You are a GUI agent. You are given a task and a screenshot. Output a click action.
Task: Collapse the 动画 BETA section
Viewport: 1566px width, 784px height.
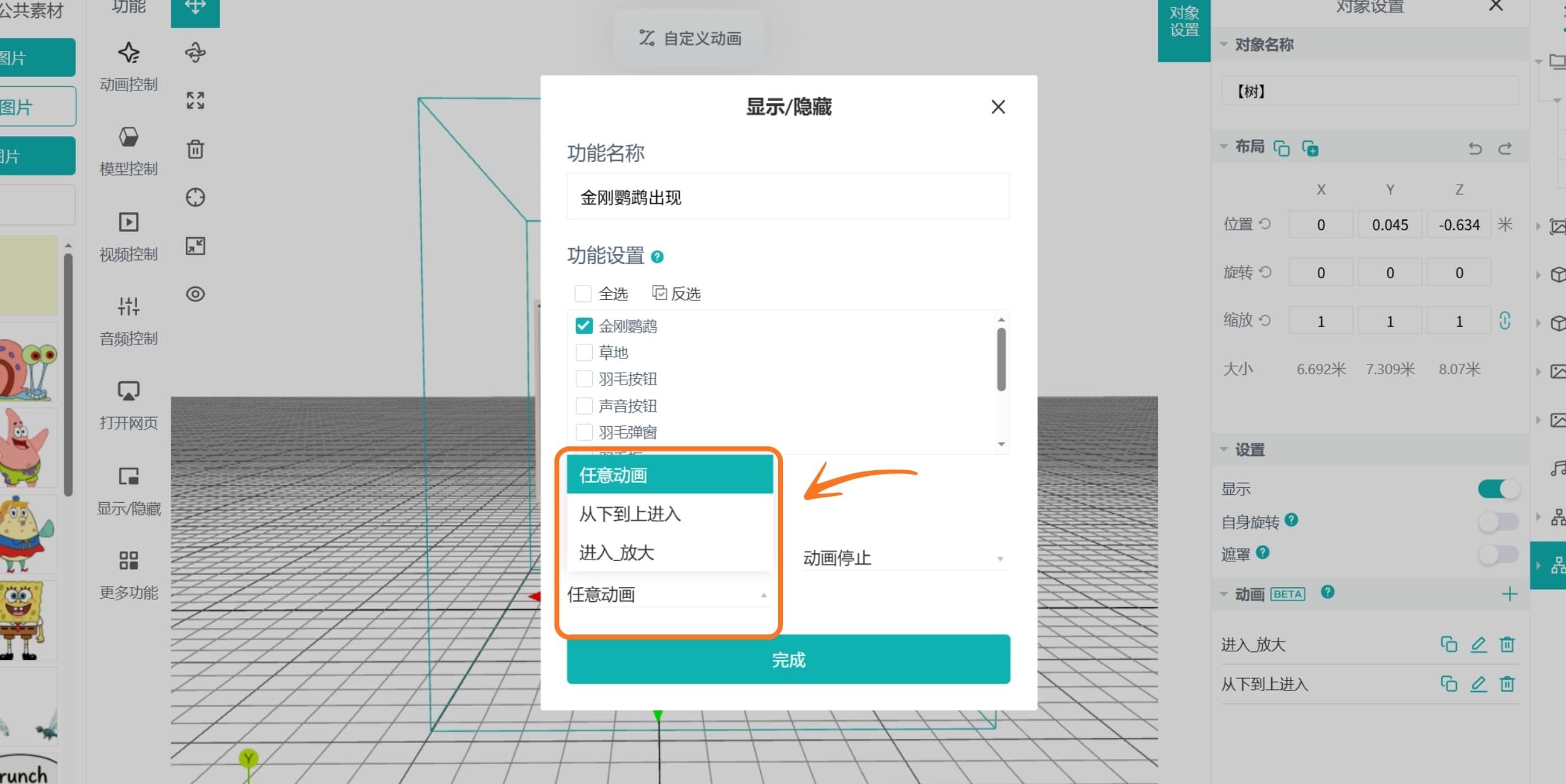pos(1224,594)
